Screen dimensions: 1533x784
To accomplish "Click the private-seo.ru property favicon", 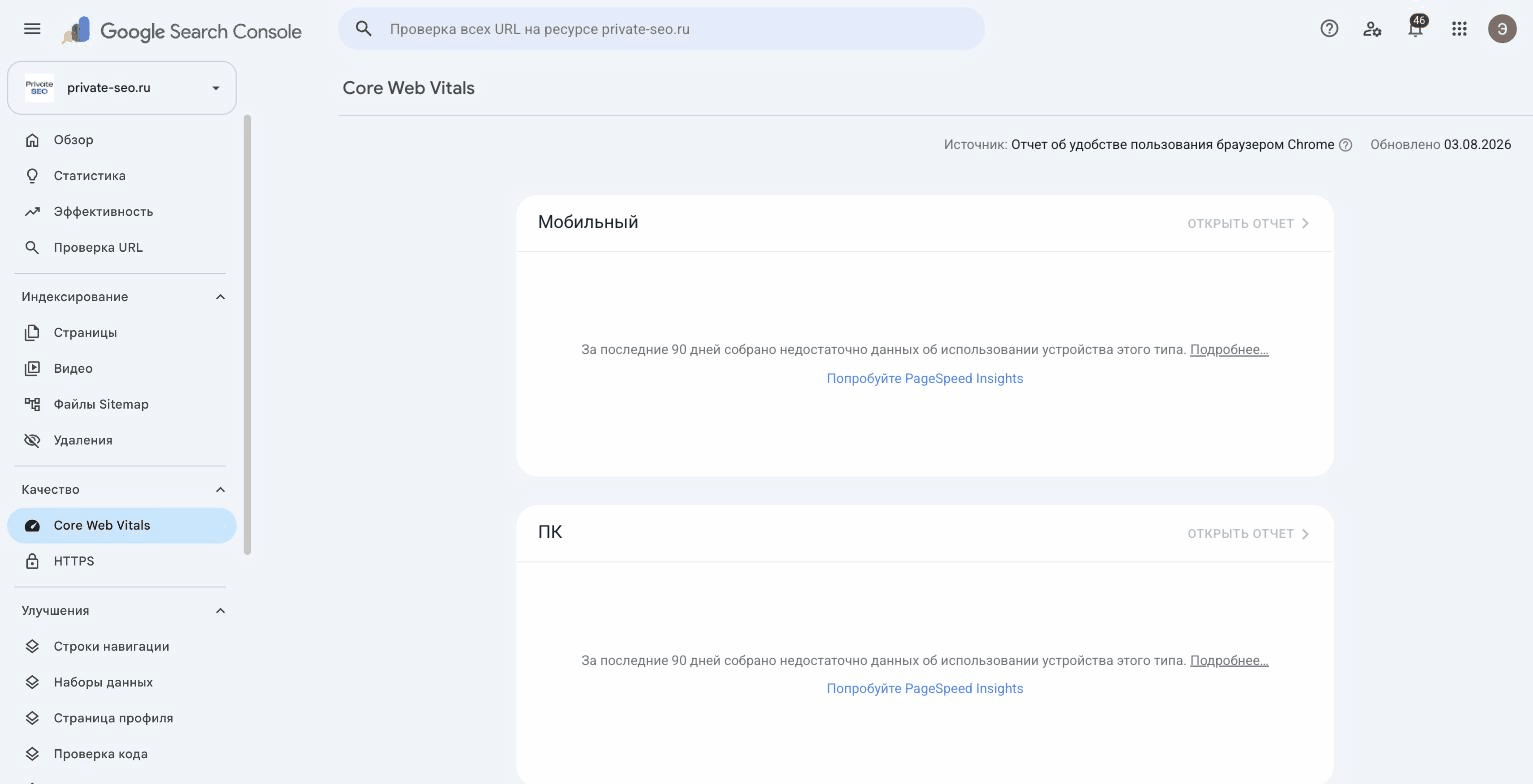I will coord(39,88).
